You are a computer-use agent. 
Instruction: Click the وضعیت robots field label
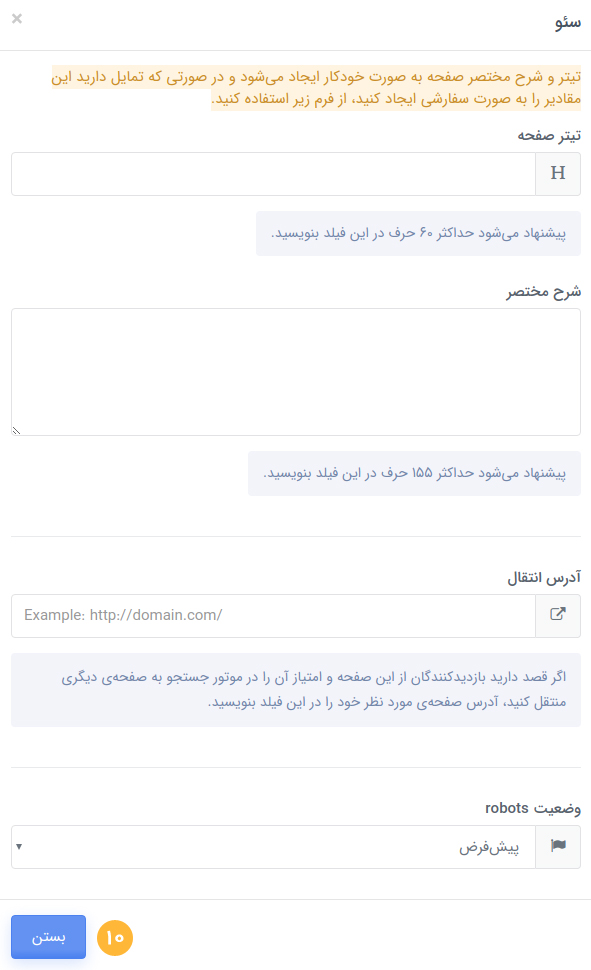click(533, 808)
